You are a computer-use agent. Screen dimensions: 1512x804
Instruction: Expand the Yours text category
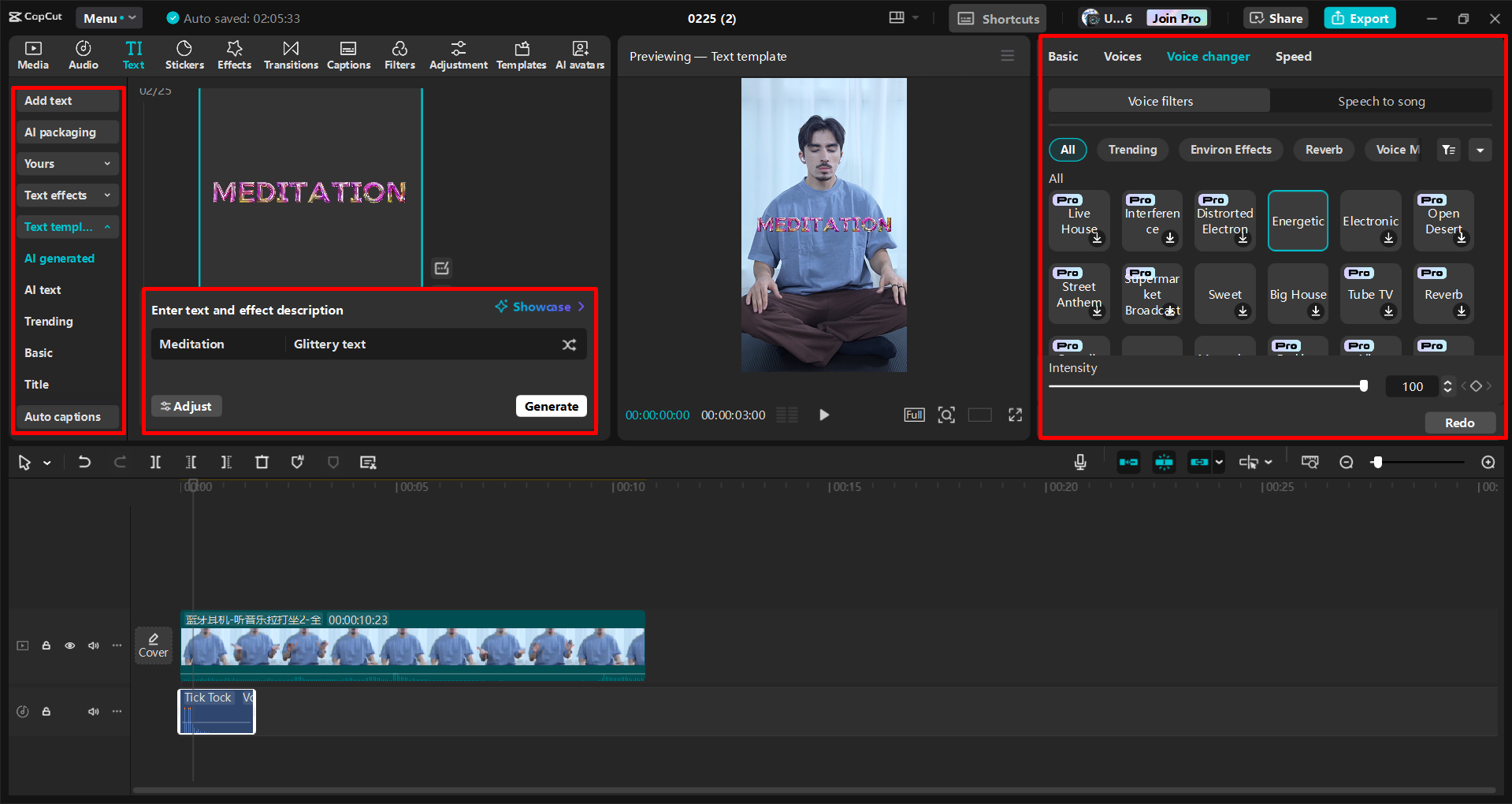67,163
